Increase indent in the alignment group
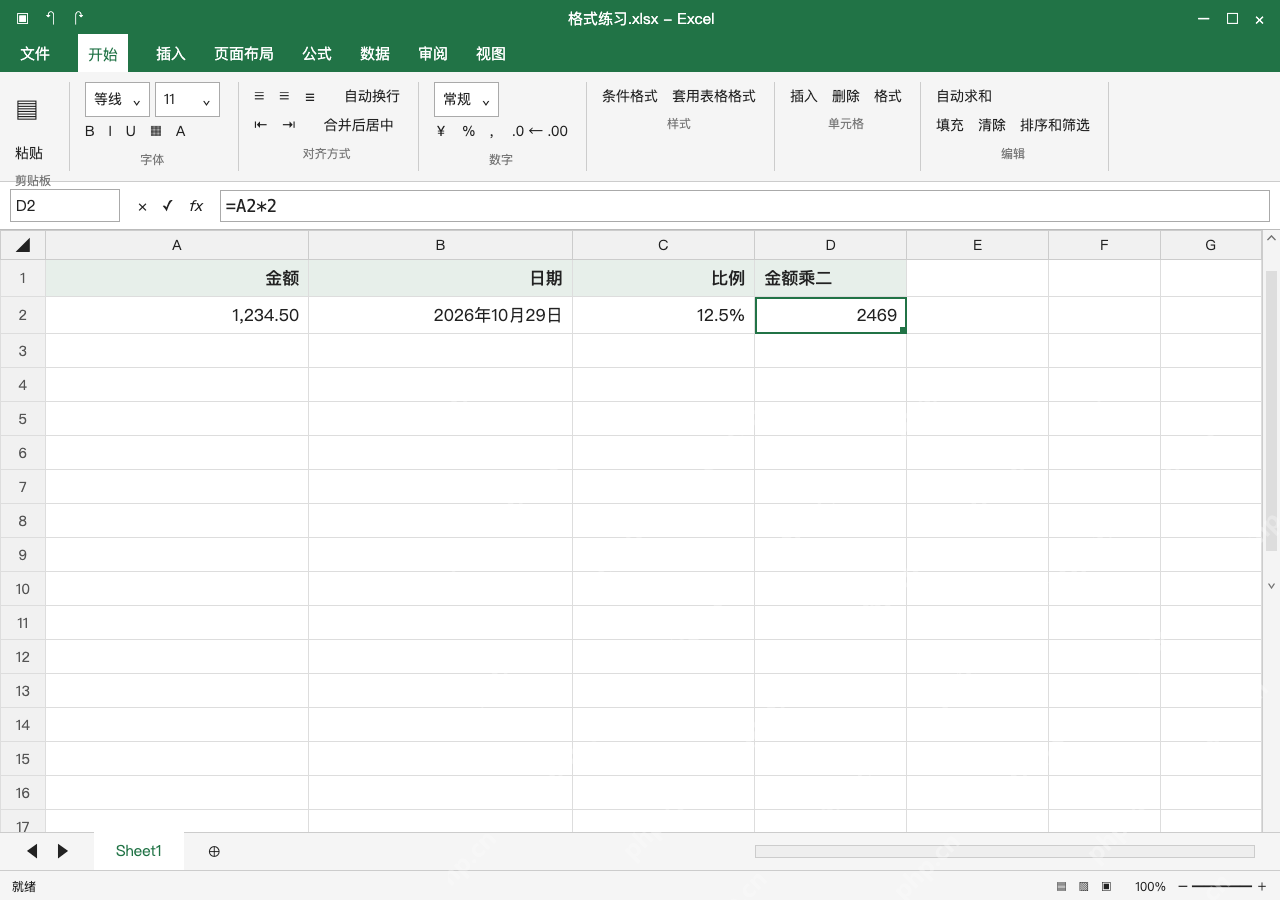The width and height of the screenshot is (1280, 900). tap(289, 125)
